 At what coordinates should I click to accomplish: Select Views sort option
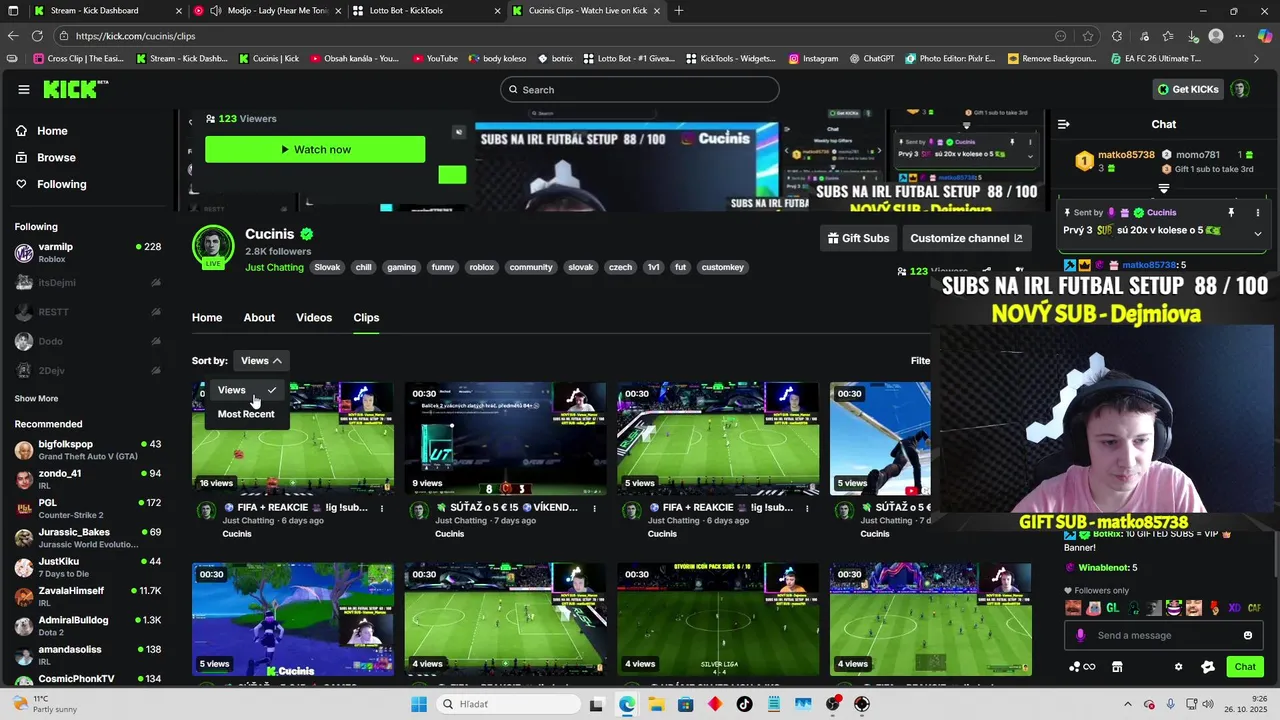[246, 390]
